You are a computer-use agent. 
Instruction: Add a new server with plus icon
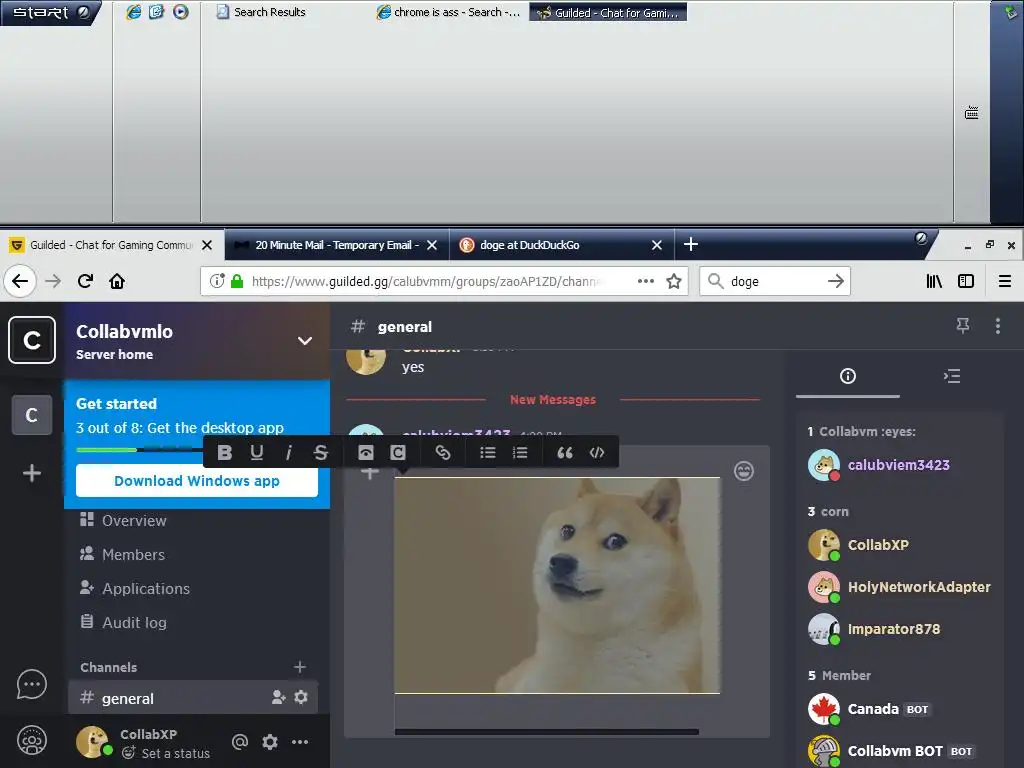[31, 472]
